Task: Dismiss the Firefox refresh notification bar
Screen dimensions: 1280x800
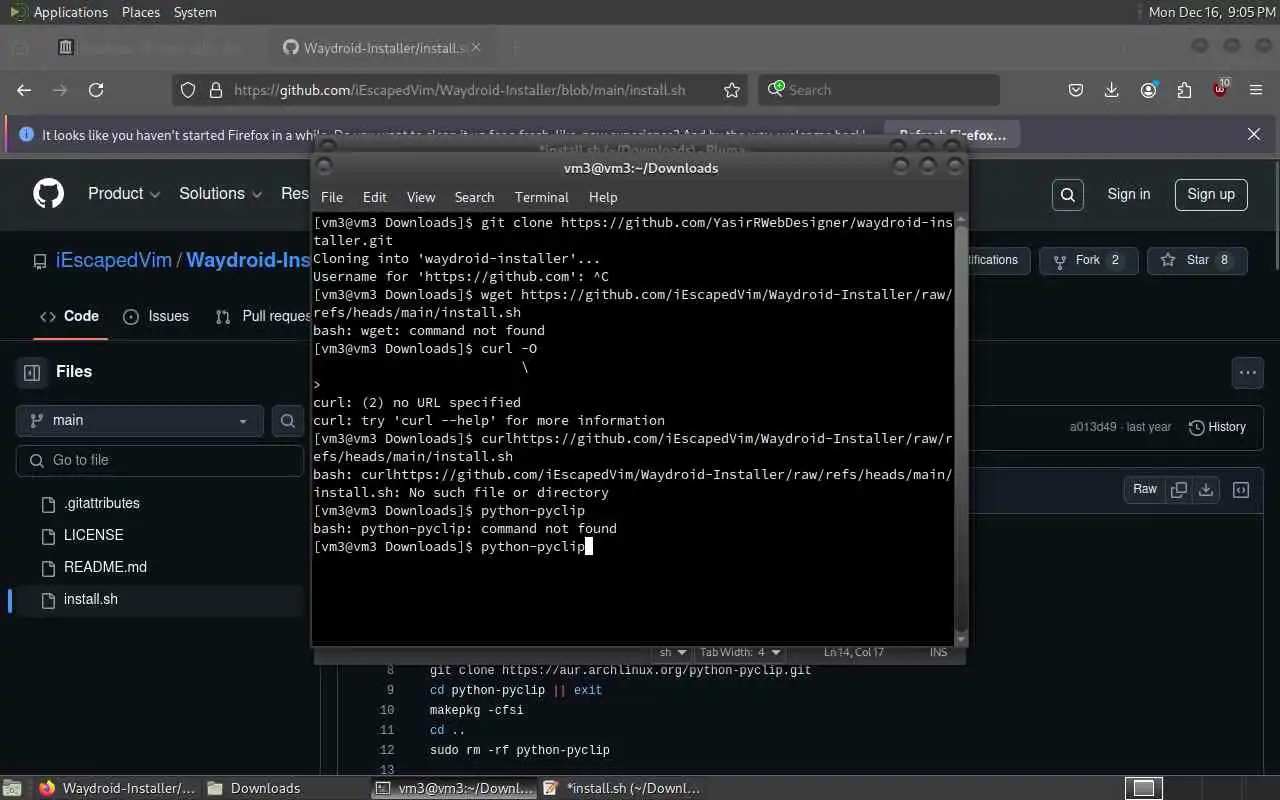Action: click(x=1254, y=134)
